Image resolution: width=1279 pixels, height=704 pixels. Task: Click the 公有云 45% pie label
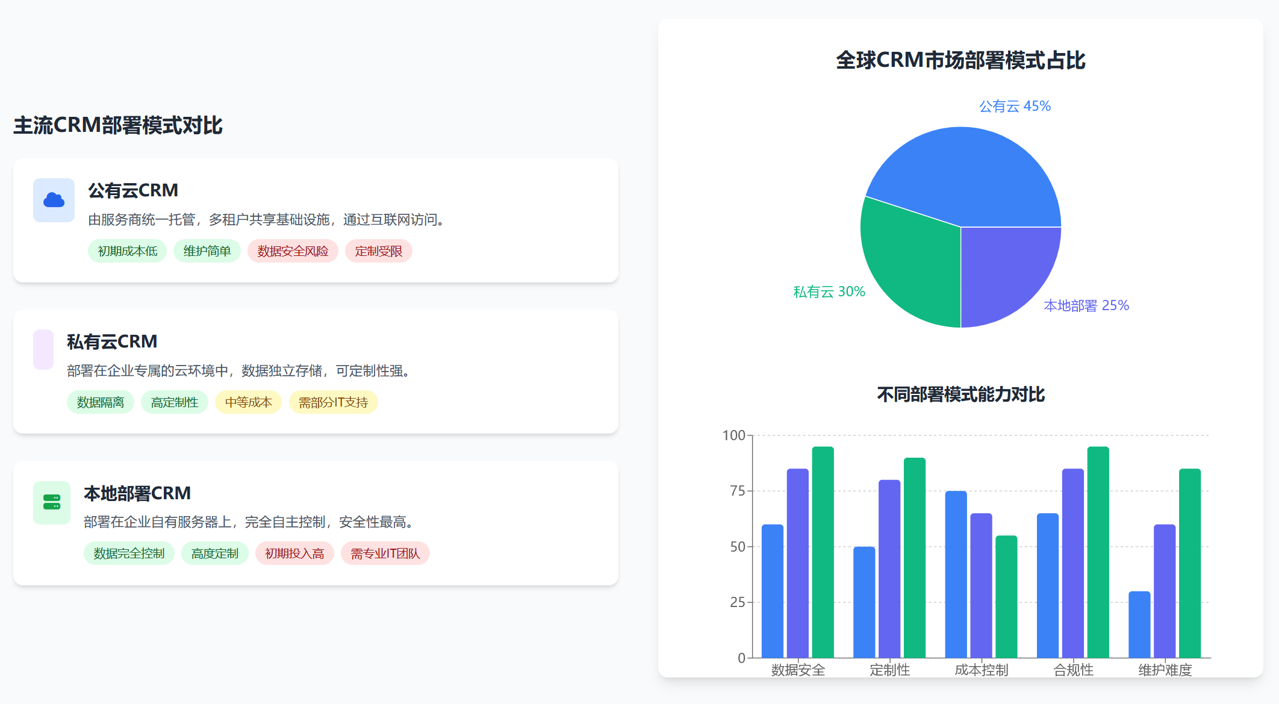point(1014,106)
